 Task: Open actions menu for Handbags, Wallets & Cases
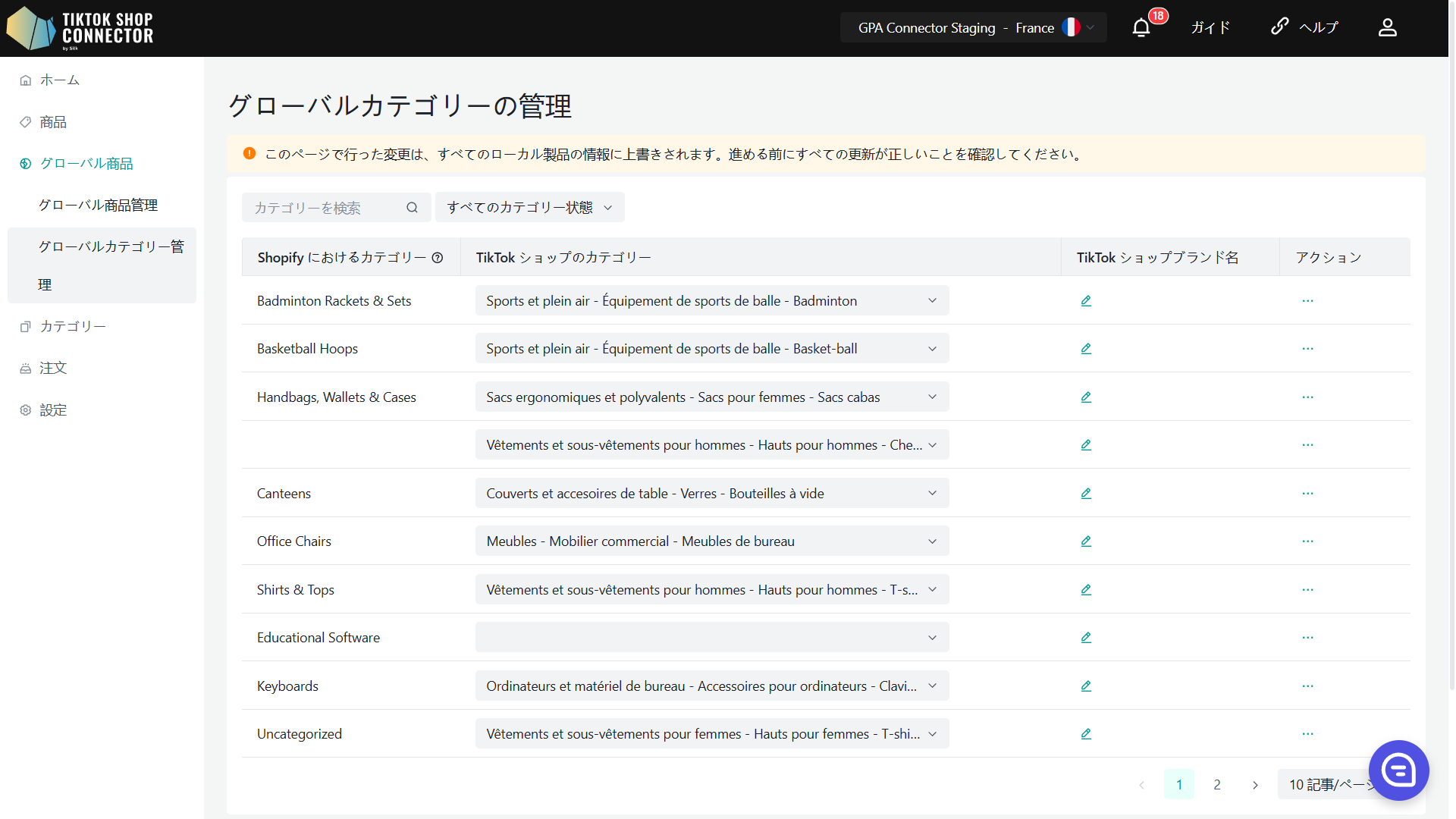[x=1308, y=397]
